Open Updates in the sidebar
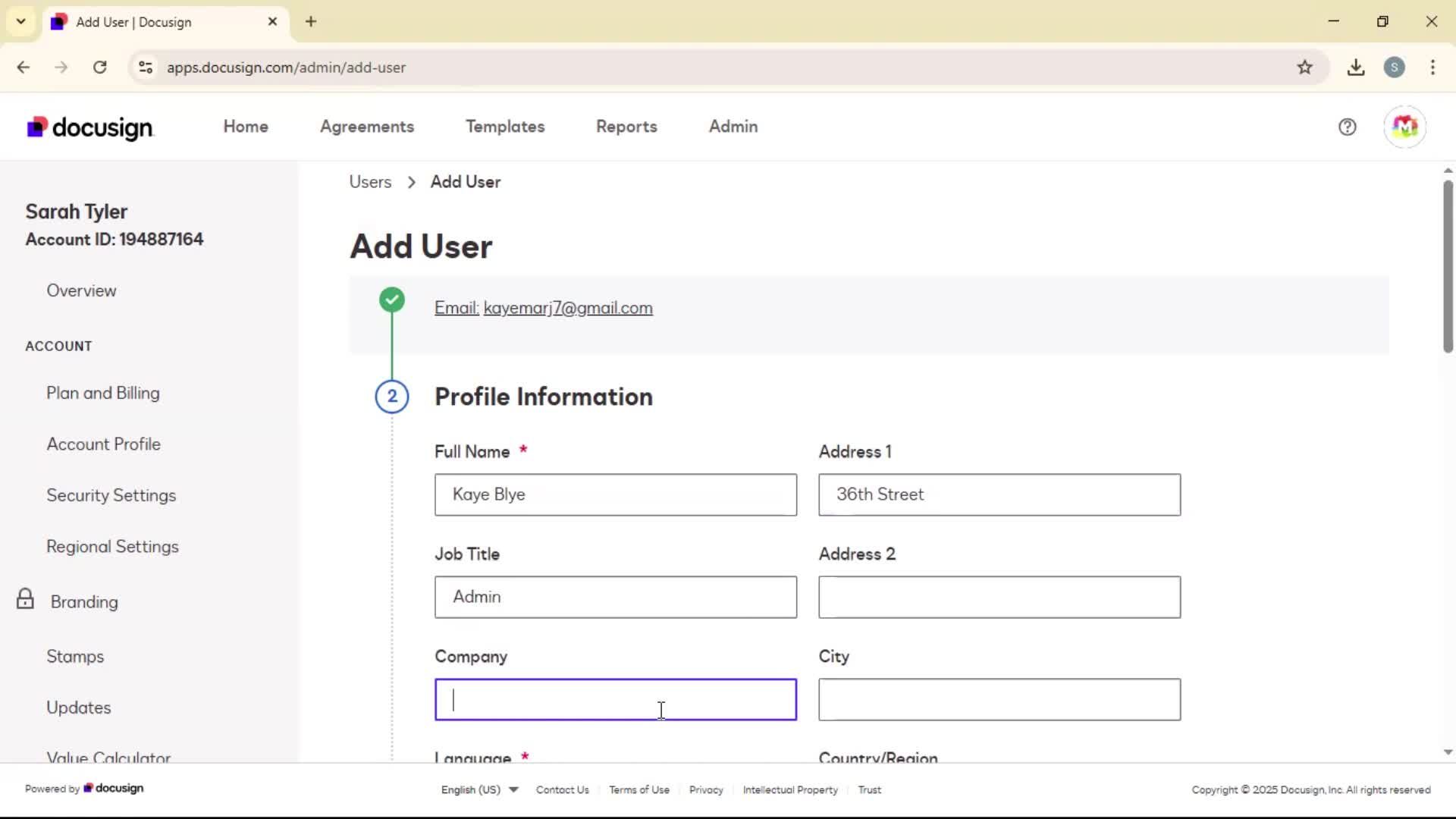This screenshot has width=1456, height=819. (x=79, y=708)
